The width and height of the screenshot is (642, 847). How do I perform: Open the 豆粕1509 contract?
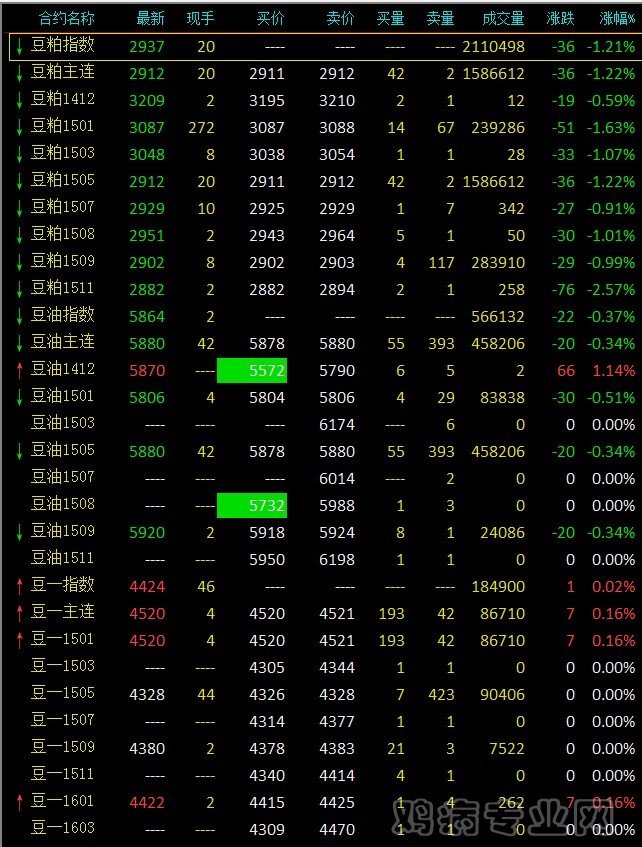point(63,261)
